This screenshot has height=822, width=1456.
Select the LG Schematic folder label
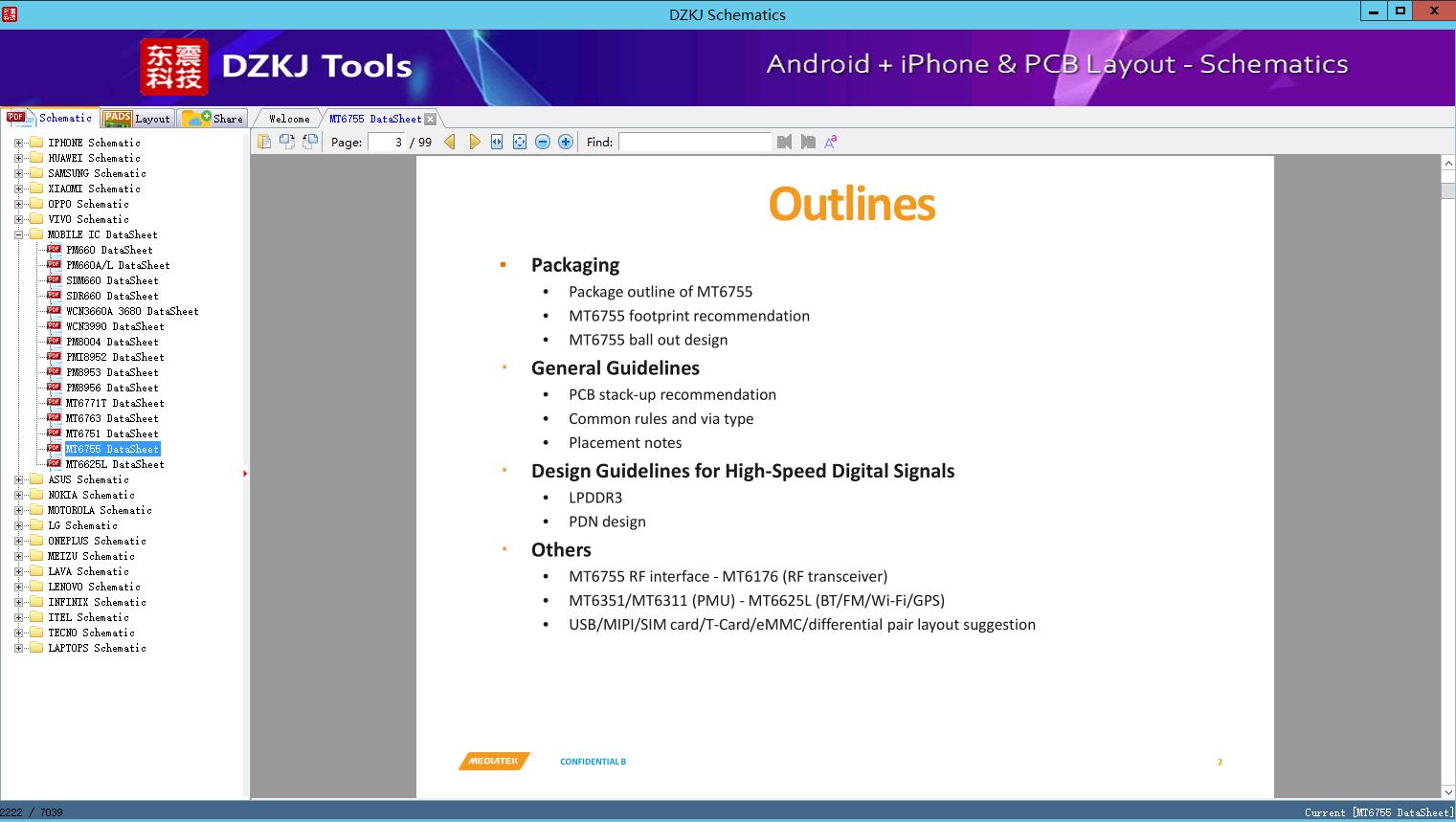pyautogui.click(x=82, y=525)
